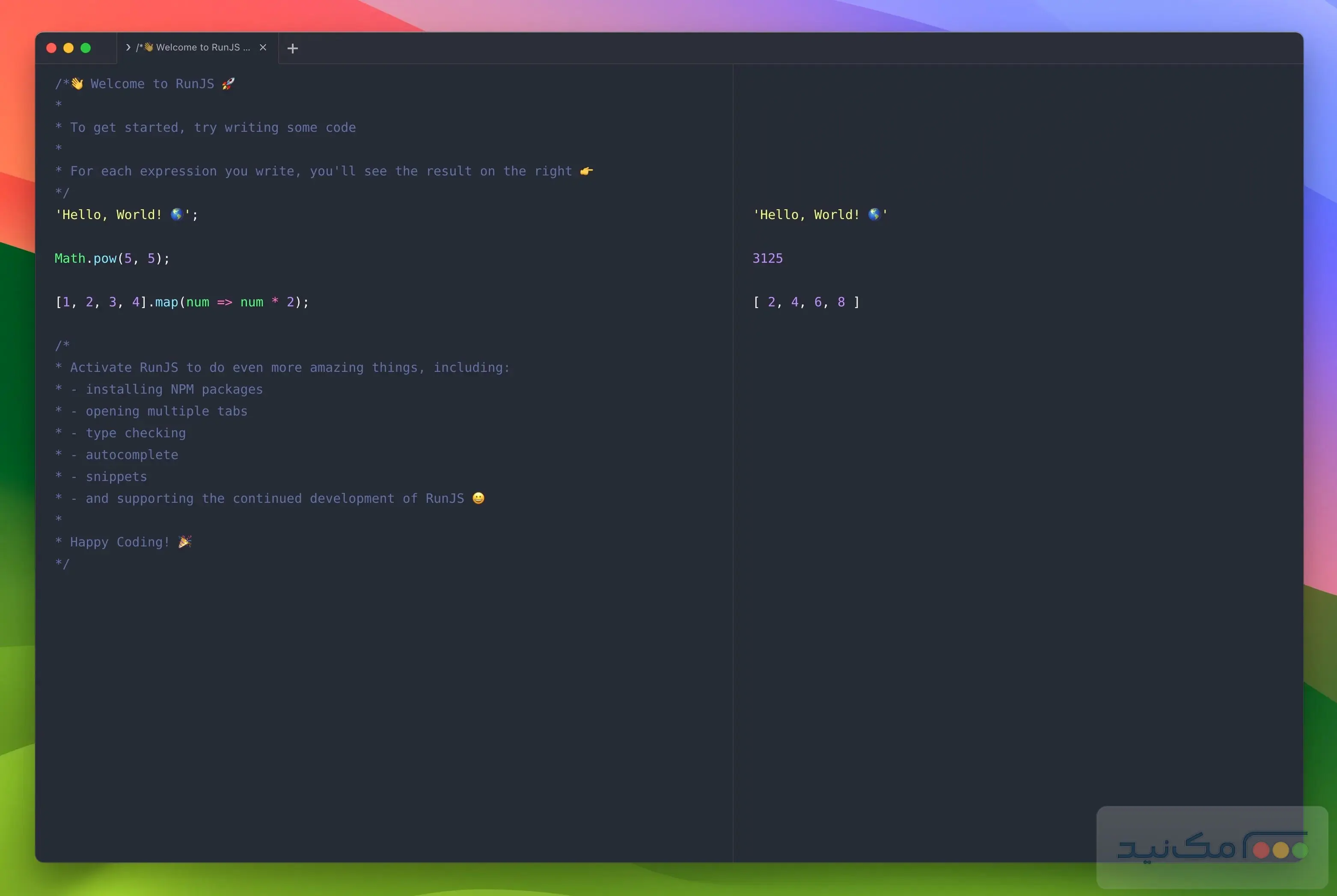Select the Welcome to RunJS tab title
Image resolution: width=1337 pixels, height=896 pixels.
pyautogui.click(x=197, y=47)
